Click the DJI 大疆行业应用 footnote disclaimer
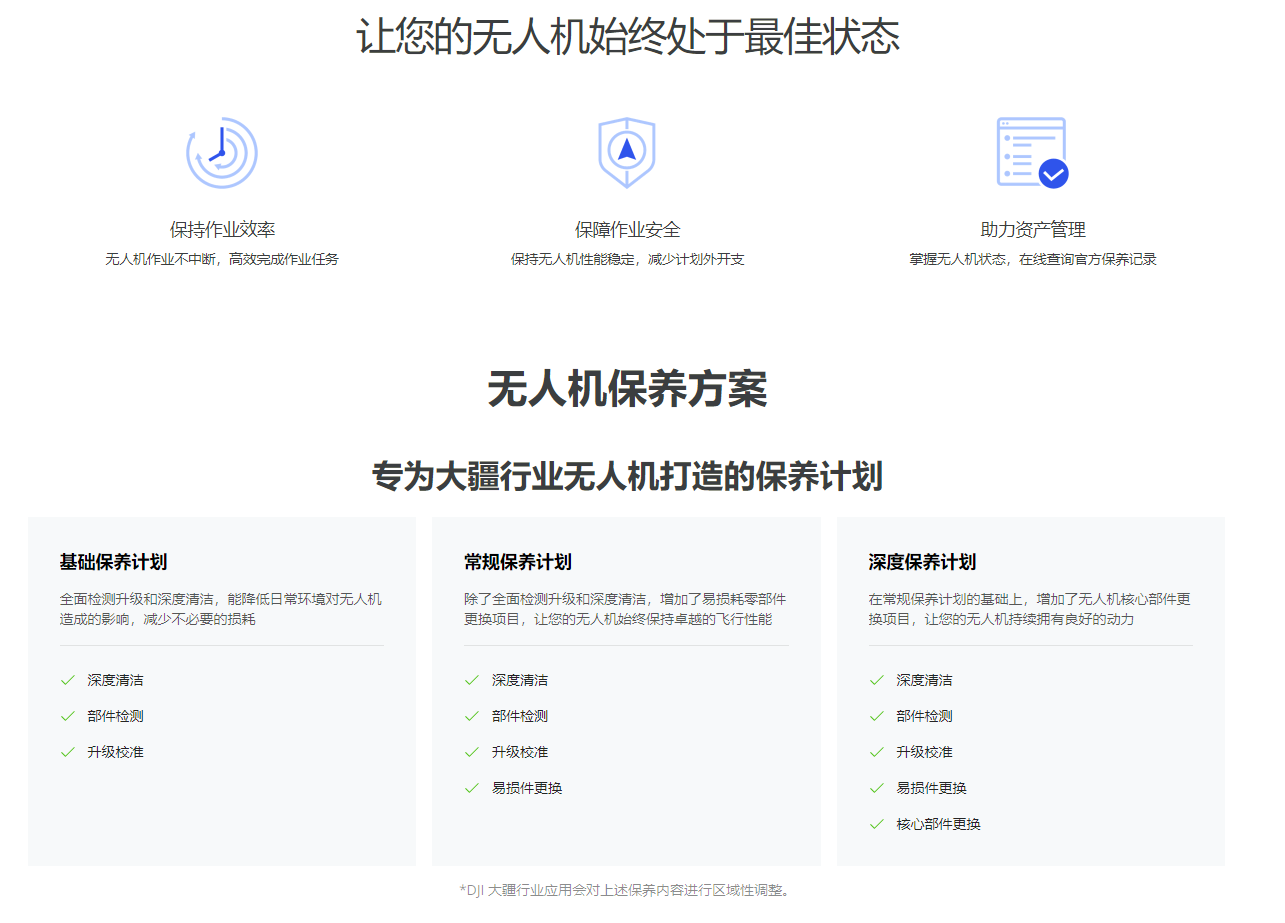 coord(627,890)
